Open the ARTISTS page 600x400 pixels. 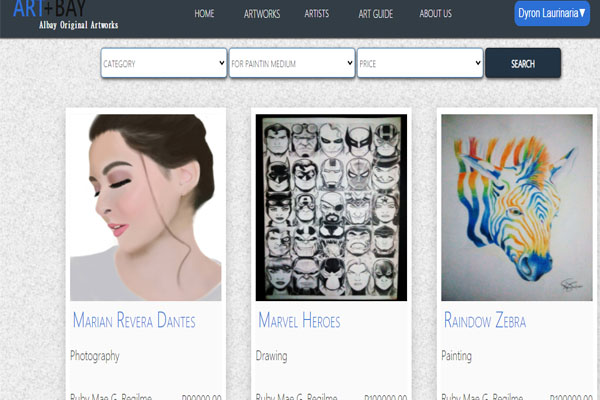316,14
